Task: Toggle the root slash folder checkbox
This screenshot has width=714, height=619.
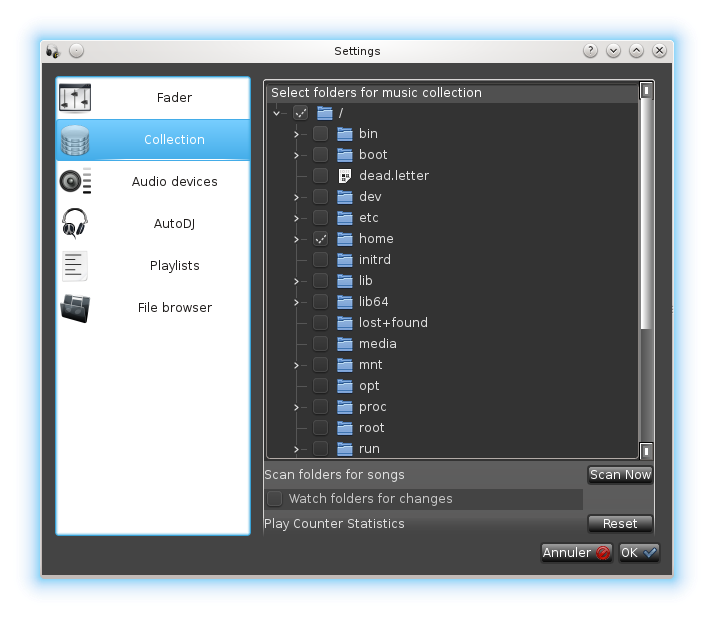Action: (x=301, y=113)
